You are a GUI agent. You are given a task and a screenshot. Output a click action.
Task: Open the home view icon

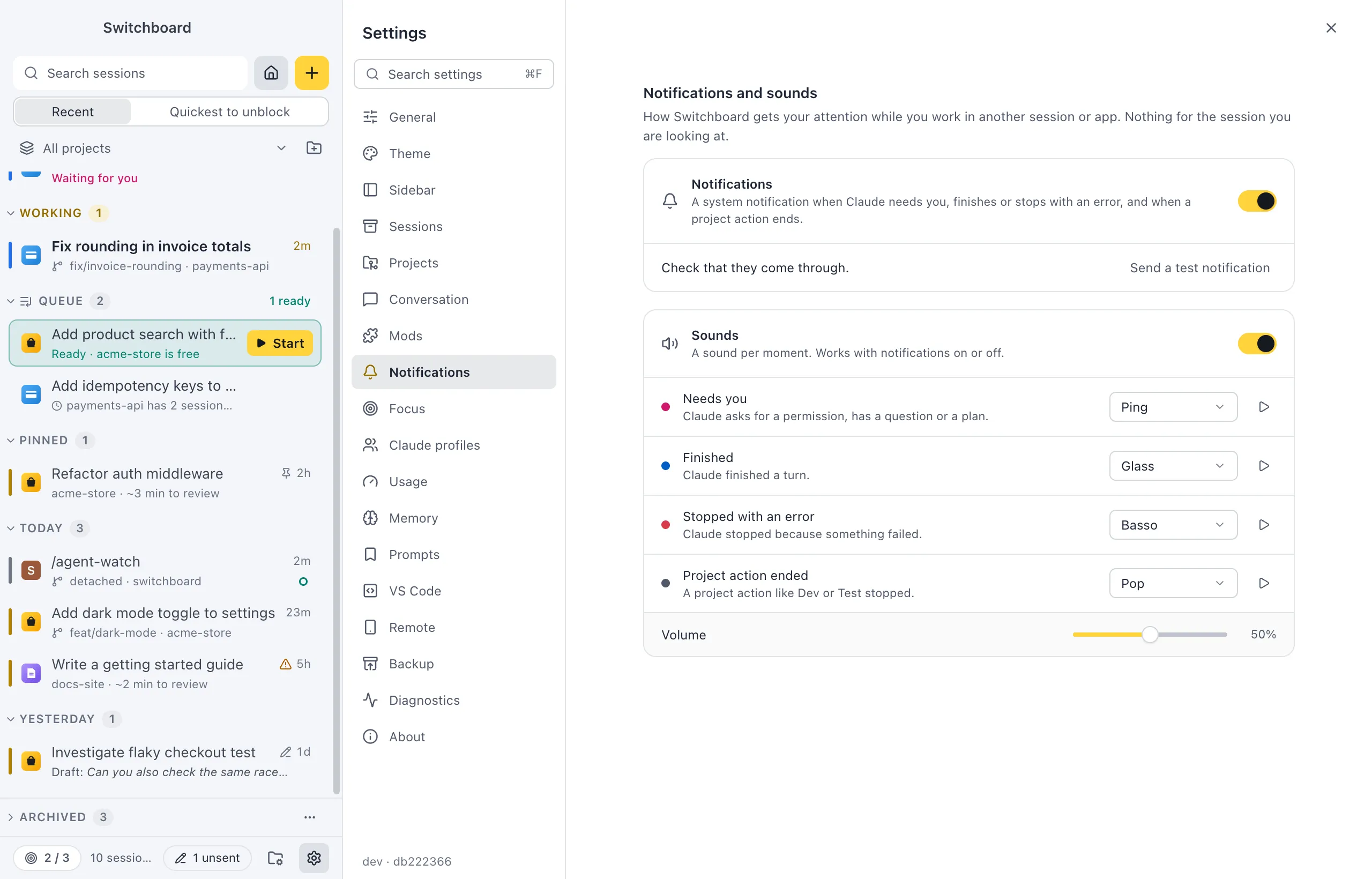(x=271, y=73)
